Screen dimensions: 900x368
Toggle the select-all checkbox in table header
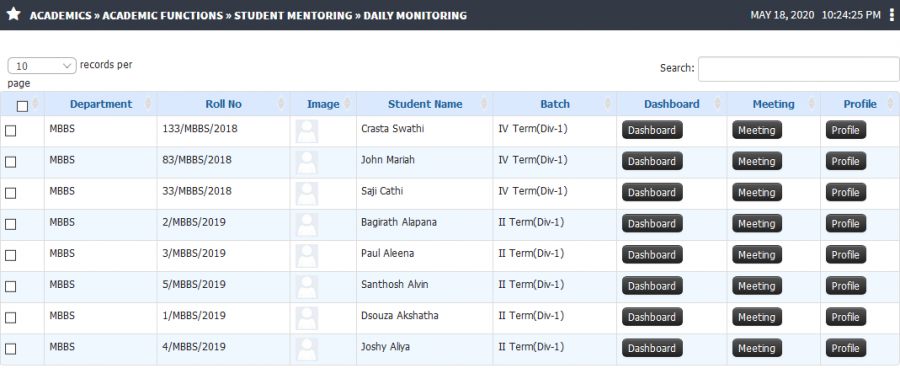22,106
